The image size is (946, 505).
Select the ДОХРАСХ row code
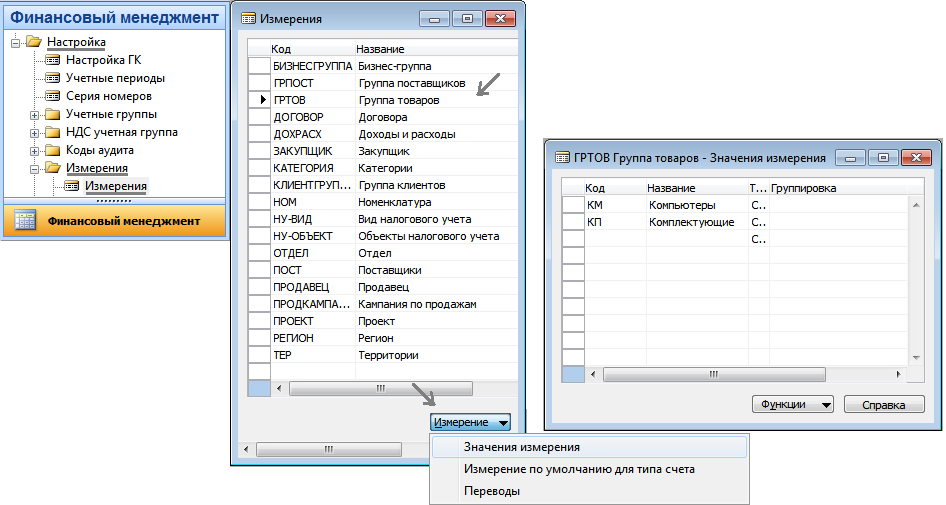pos(313,134)
